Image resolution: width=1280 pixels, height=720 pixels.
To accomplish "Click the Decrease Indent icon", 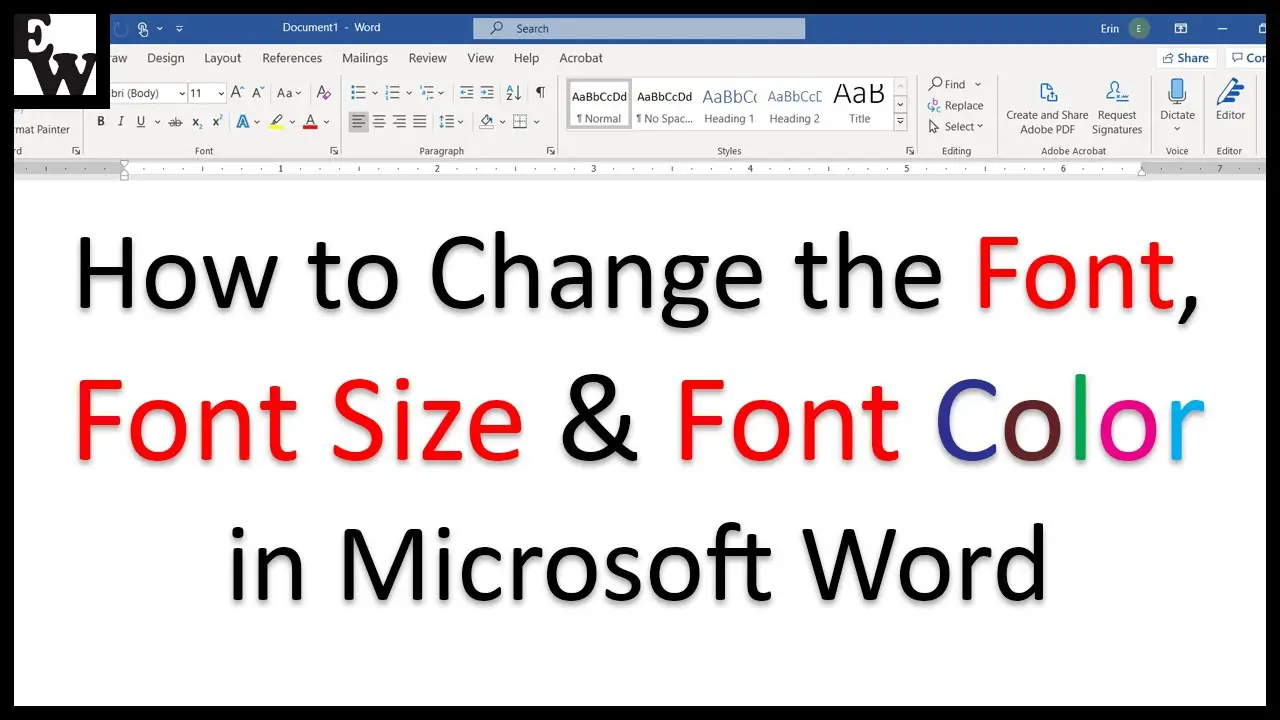I will (x=466, y=93).
